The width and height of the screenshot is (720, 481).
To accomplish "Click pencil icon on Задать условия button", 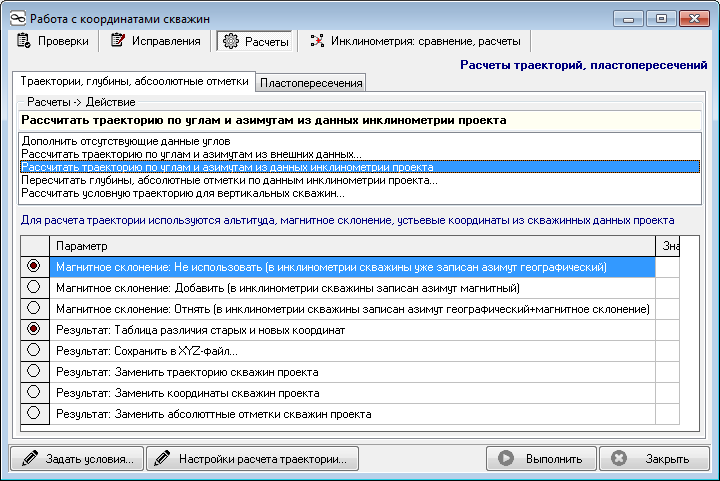I will pos(30,459).
